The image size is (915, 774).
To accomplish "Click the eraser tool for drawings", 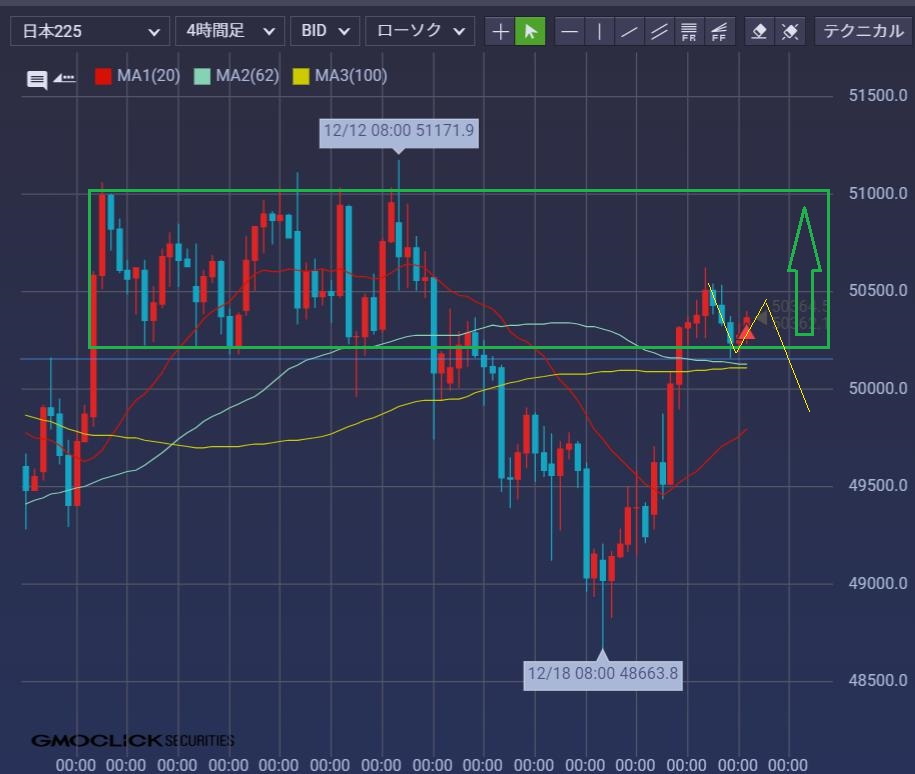I will click(x=759, y=31).
